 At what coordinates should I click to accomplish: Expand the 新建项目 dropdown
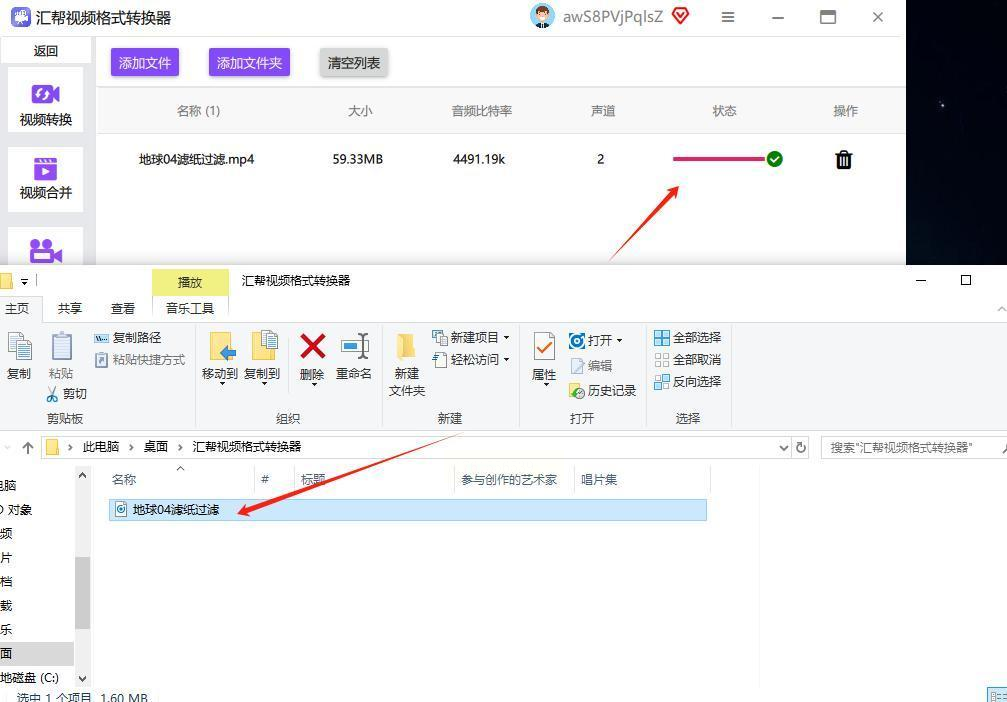pos(506,338)
